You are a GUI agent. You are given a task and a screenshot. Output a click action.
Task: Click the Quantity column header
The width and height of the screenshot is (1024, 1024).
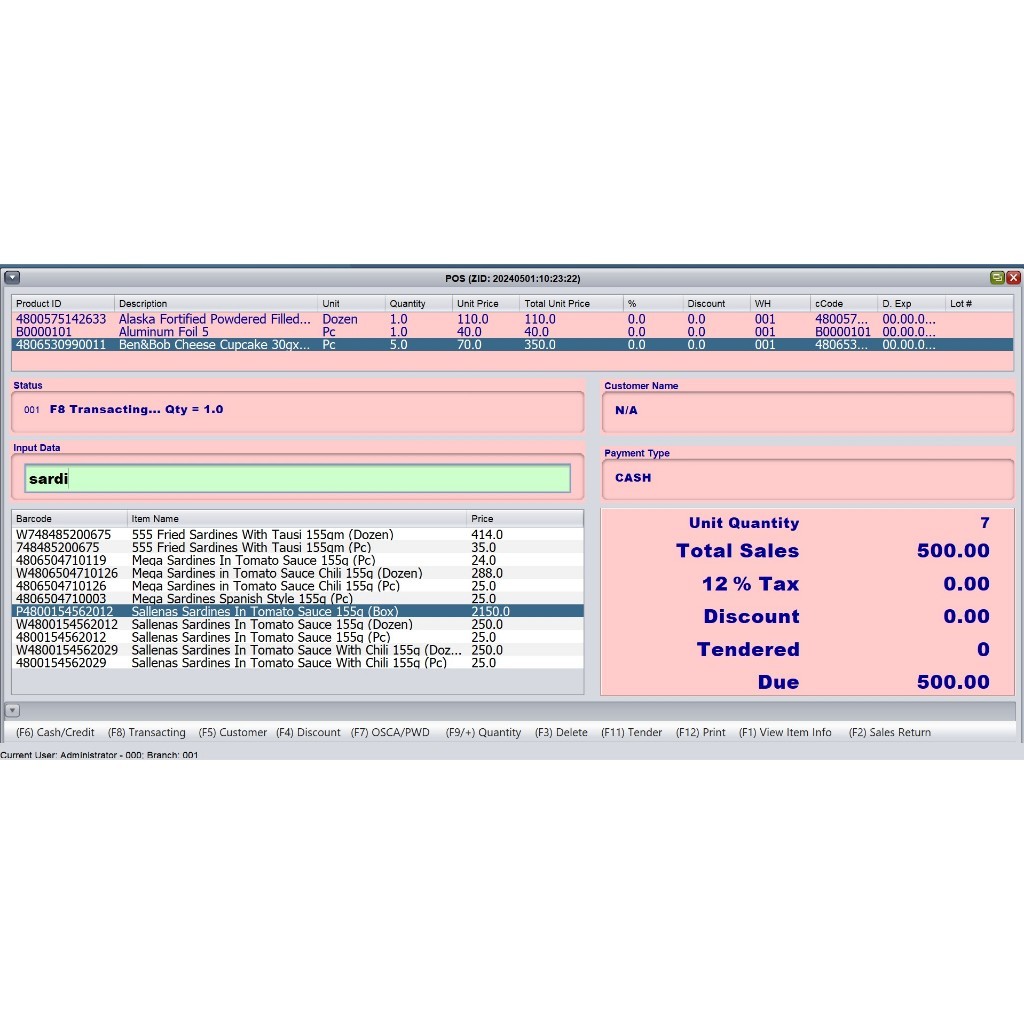419,304
